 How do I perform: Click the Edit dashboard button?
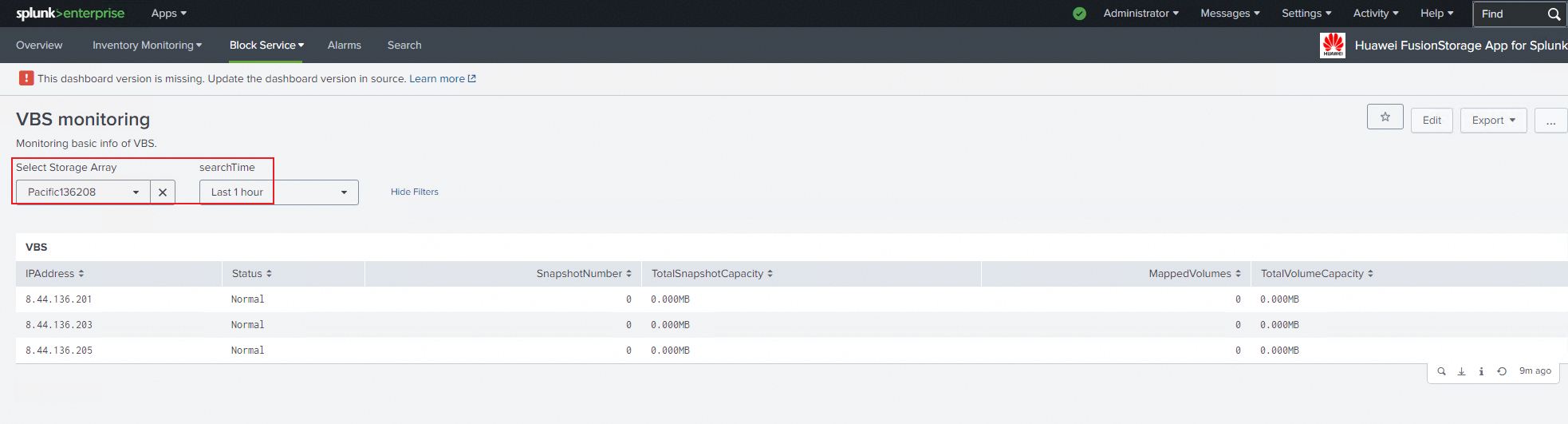(x=1432, y=121)
